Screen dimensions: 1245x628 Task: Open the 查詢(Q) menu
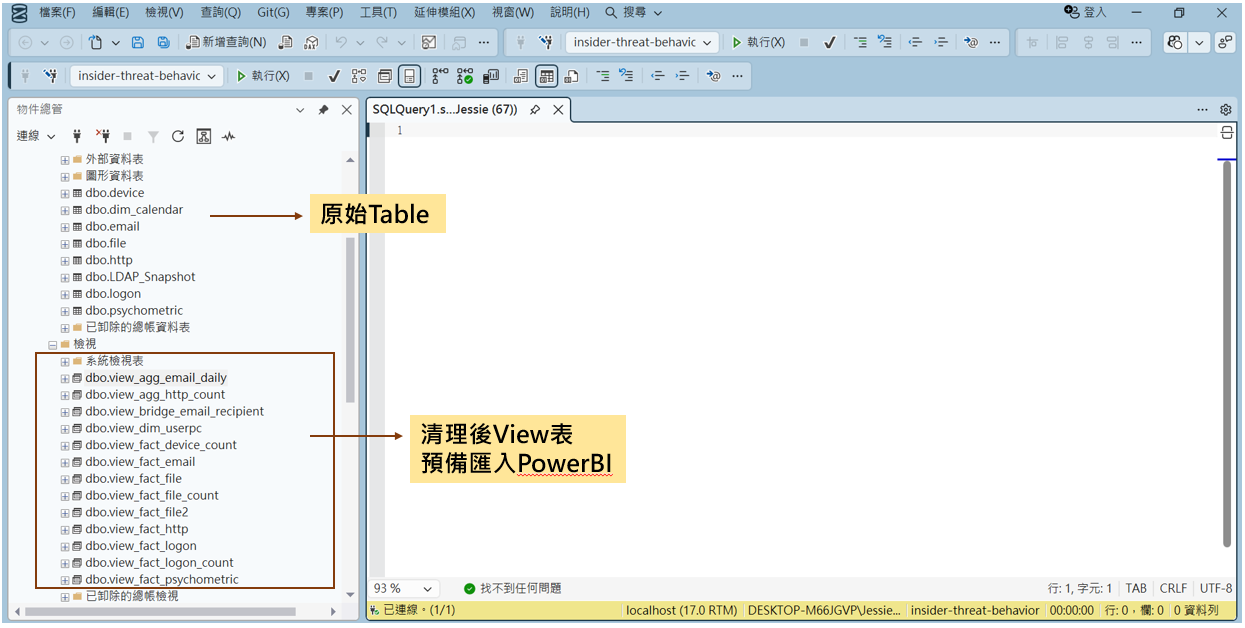[220, 12]
